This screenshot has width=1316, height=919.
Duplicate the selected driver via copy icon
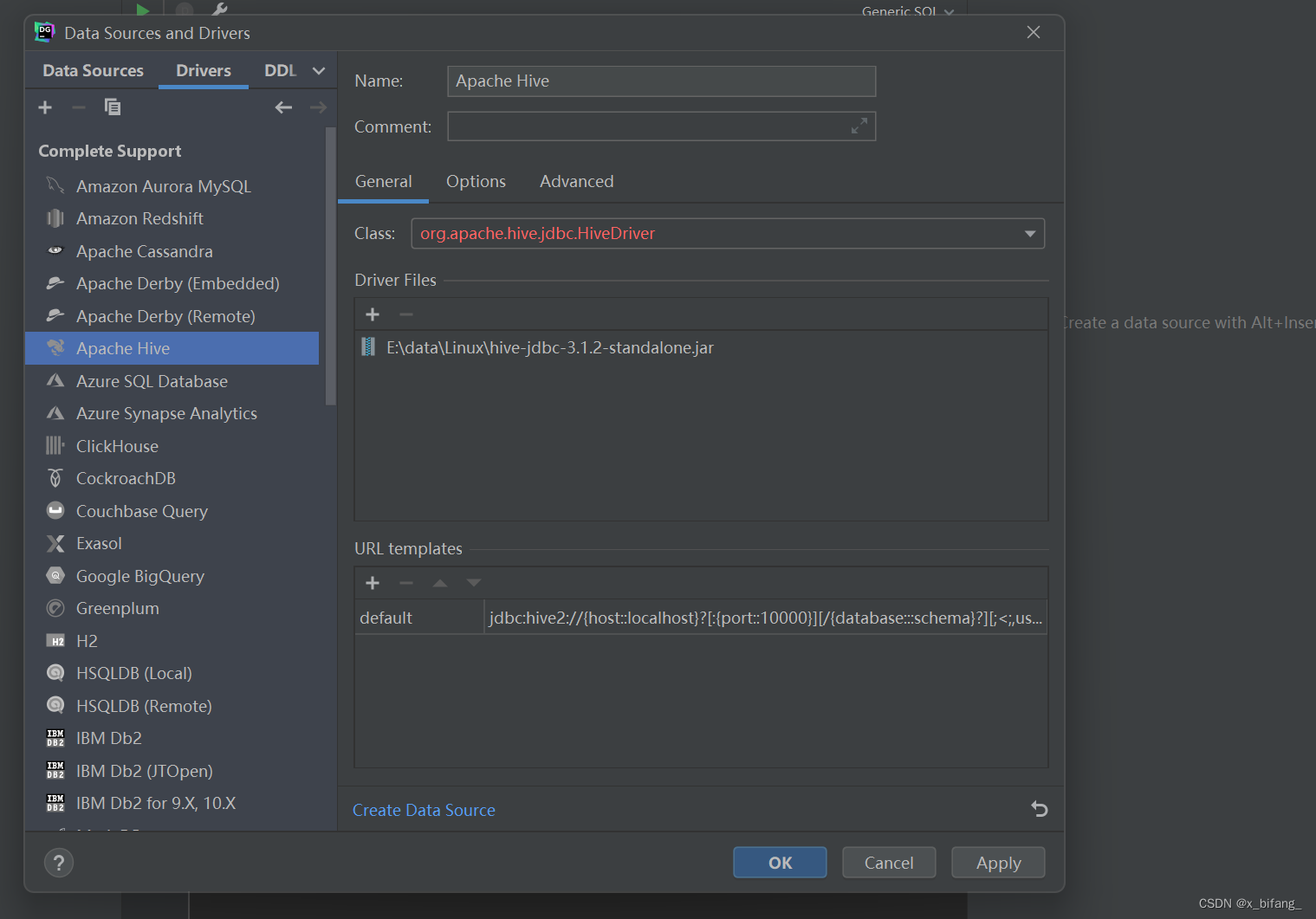pyautogui.click(x=113, y=107)
